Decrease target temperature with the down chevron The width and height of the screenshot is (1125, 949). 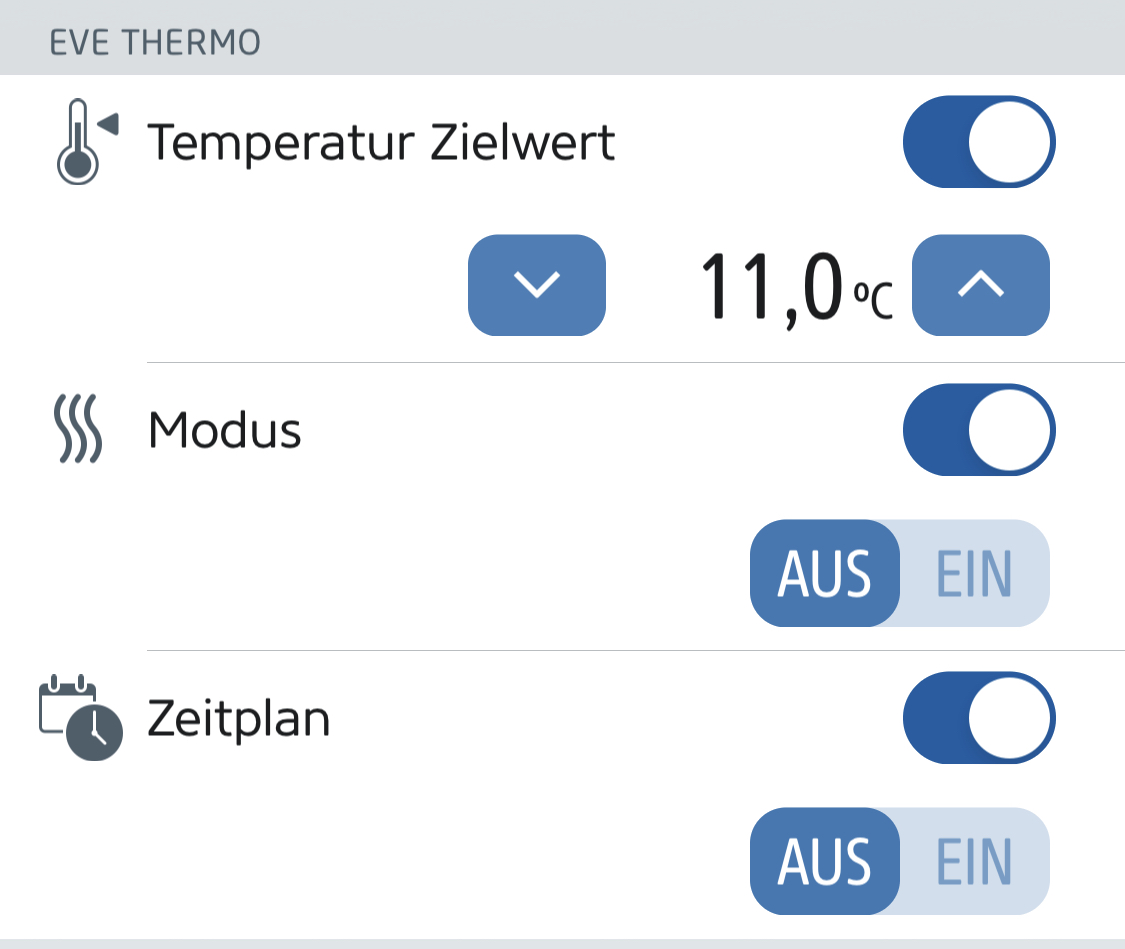537,285
